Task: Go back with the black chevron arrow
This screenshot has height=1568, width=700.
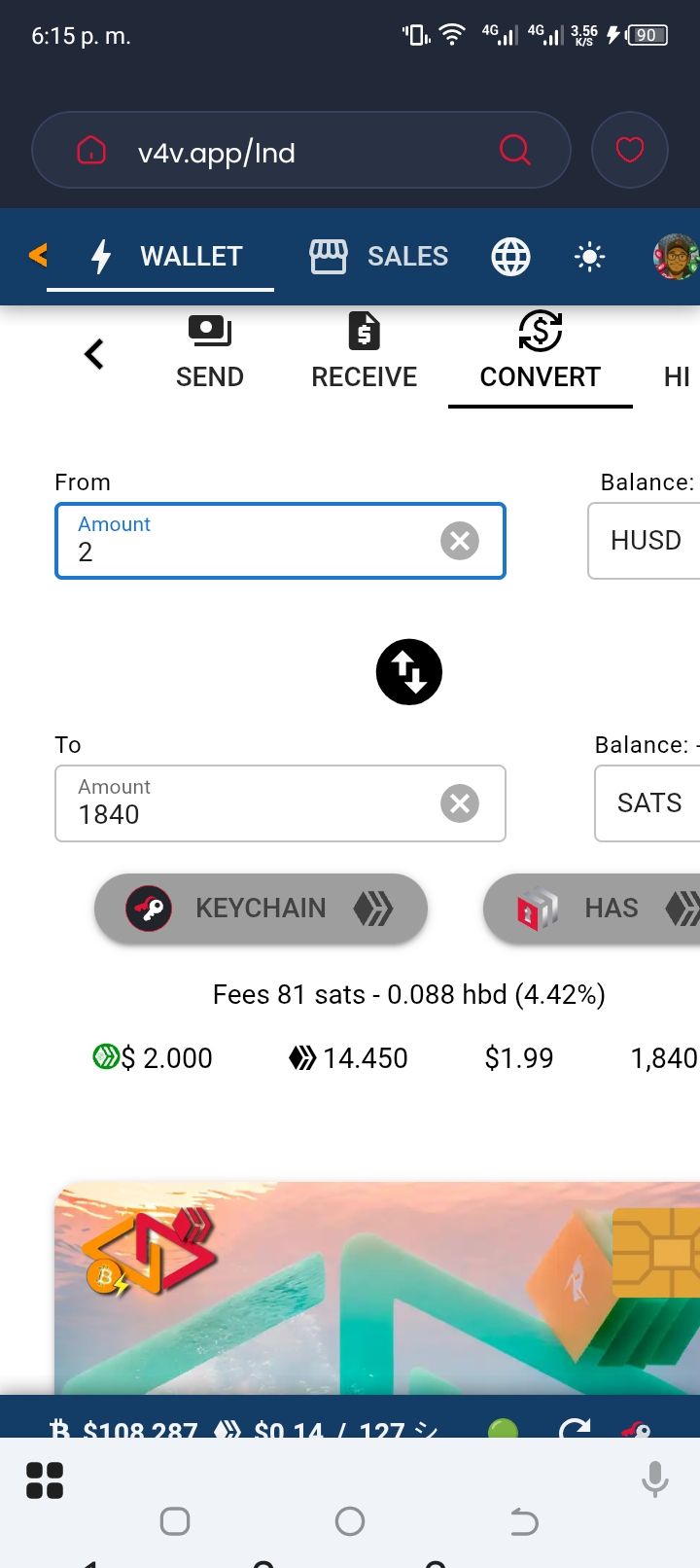Action: [x=94, y=354]
